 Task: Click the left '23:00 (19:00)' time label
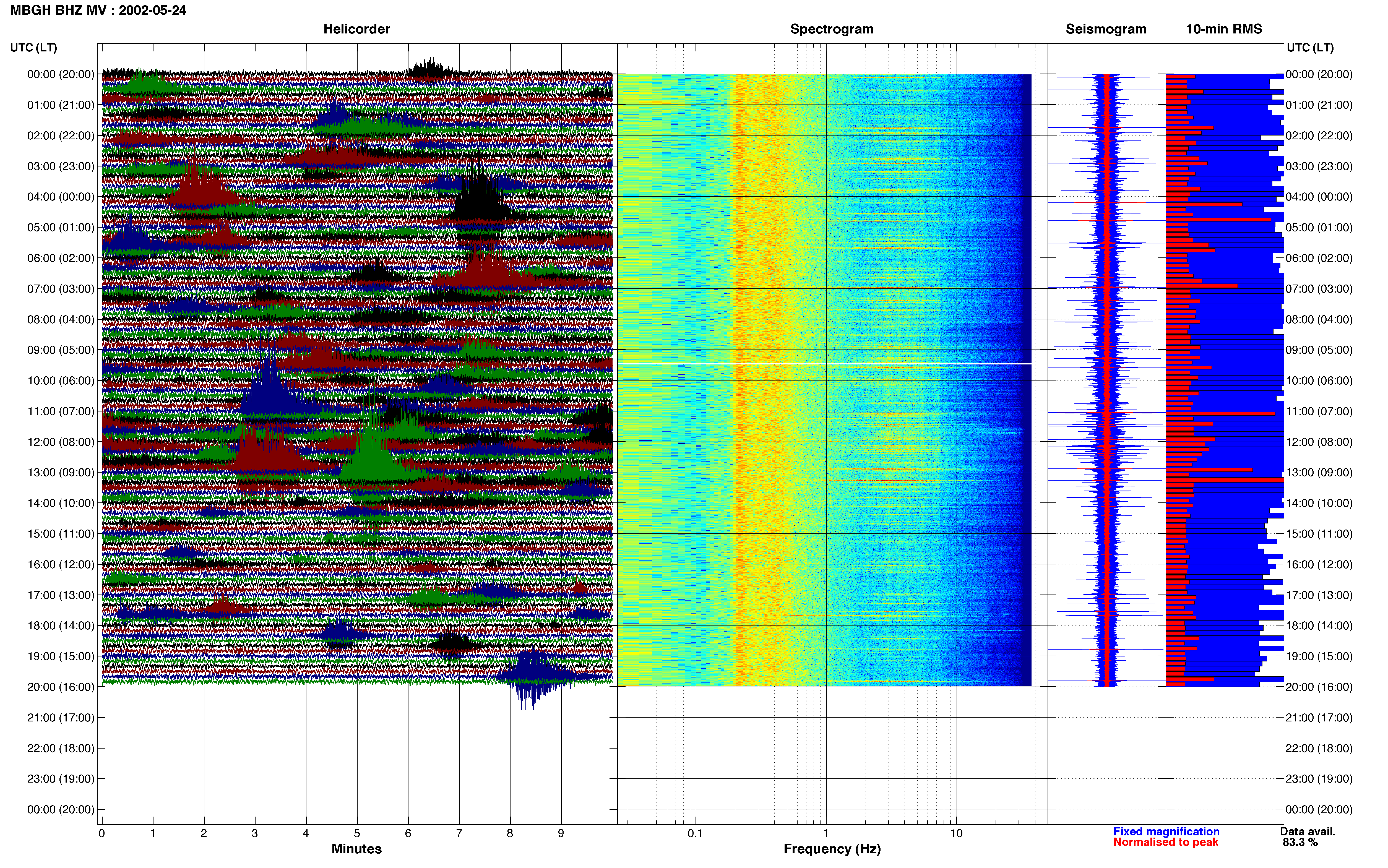click(60, 778)
